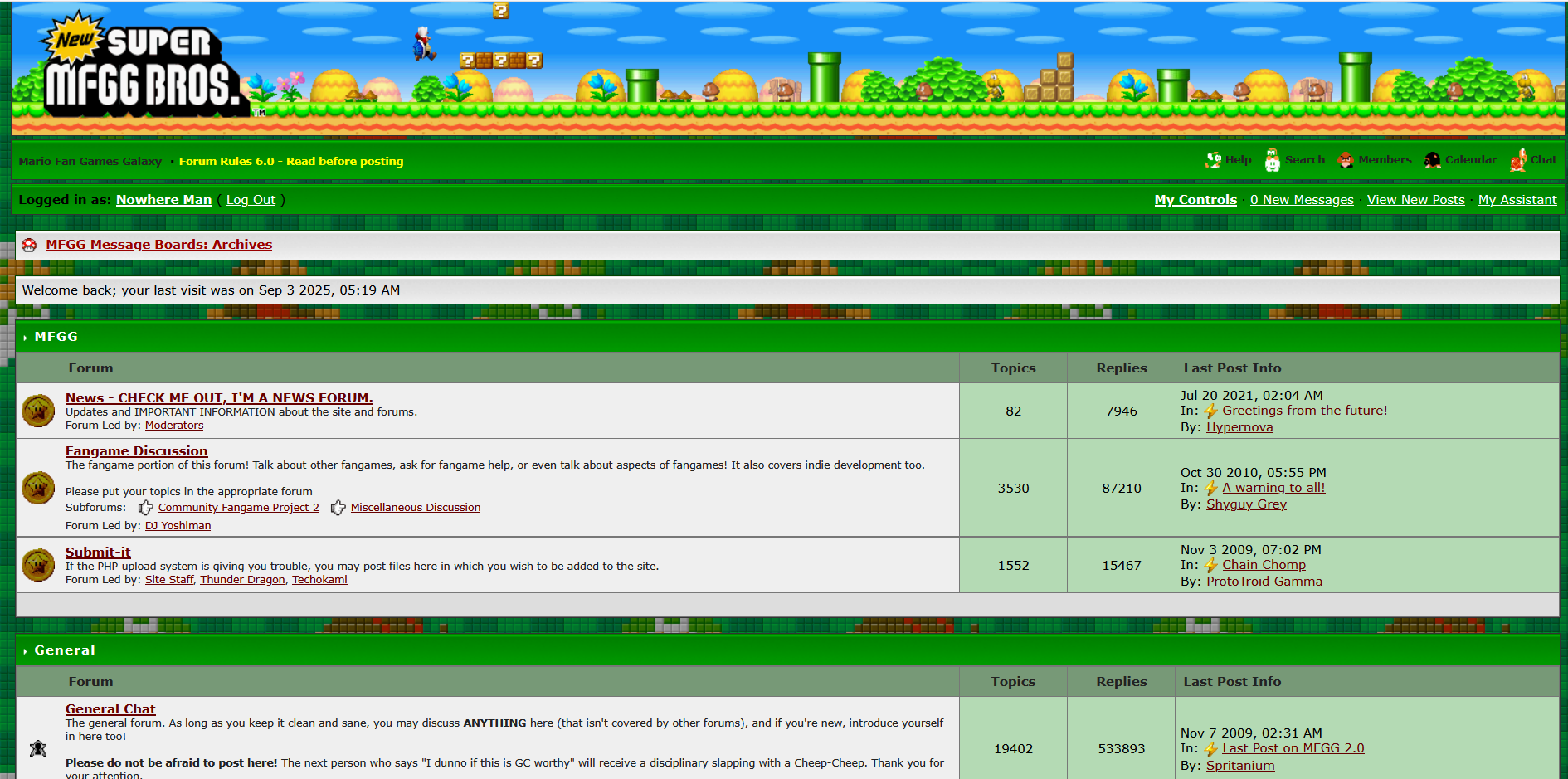Open Forum Rules 6.0 link

[291, 161]
